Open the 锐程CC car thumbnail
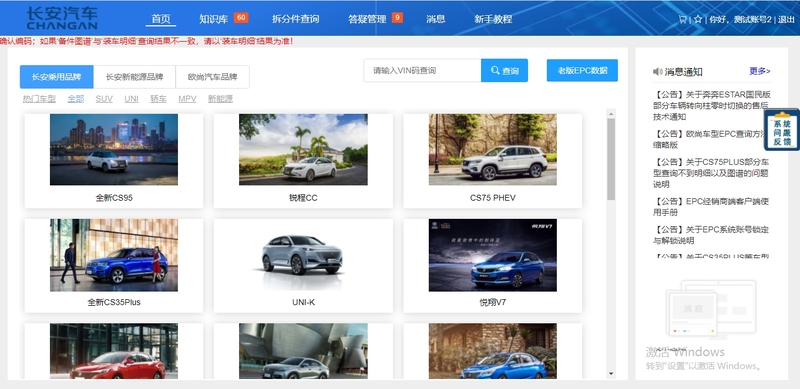 click(x=303, y=149)
